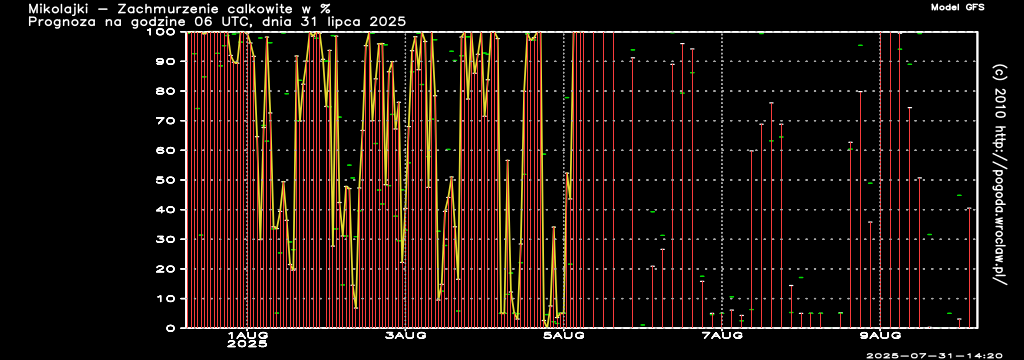1024x360 pixels.
Task: Click the y-axis label 60
Action: click(166, 150)
